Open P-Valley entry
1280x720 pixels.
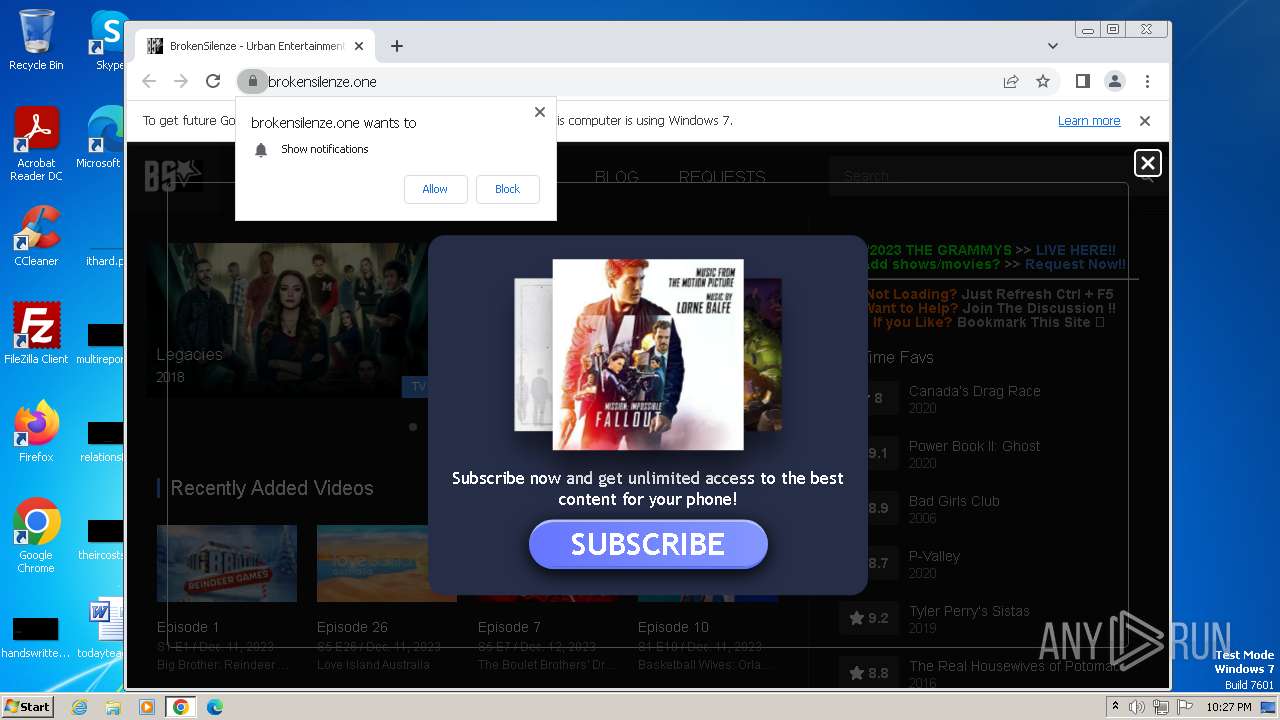click(934, 556)
